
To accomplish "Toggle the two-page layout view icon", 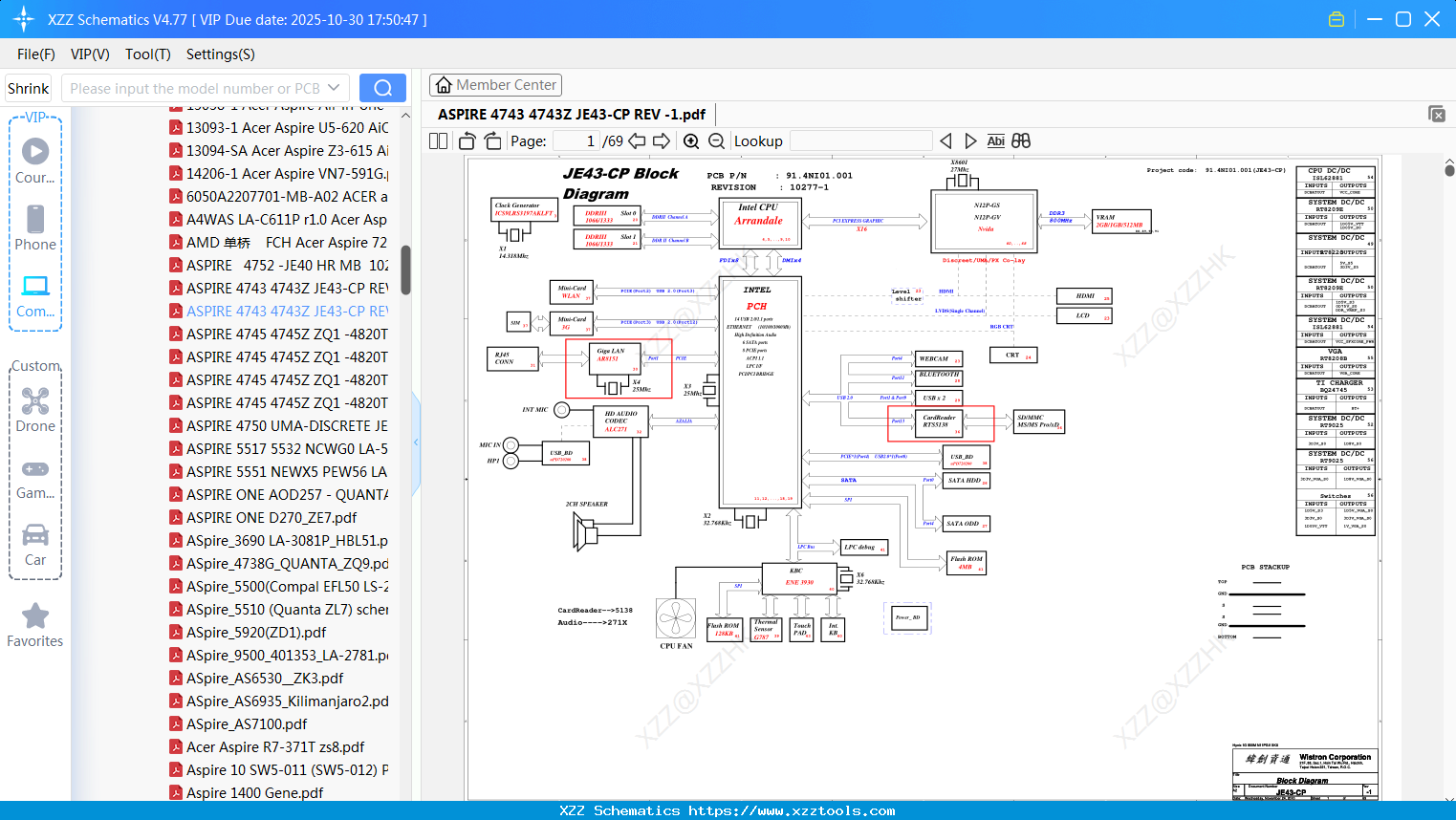I will pos(439,141).
